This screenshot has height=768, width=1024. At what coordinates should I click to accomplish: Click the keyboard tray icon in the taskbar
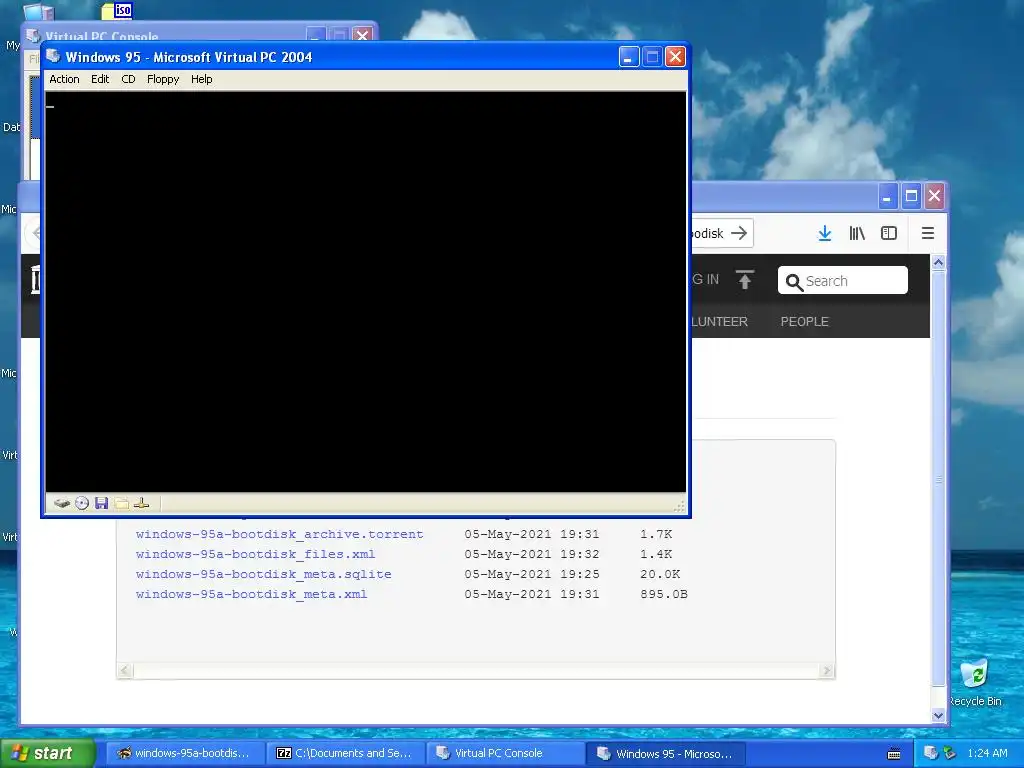pos(894,754)
